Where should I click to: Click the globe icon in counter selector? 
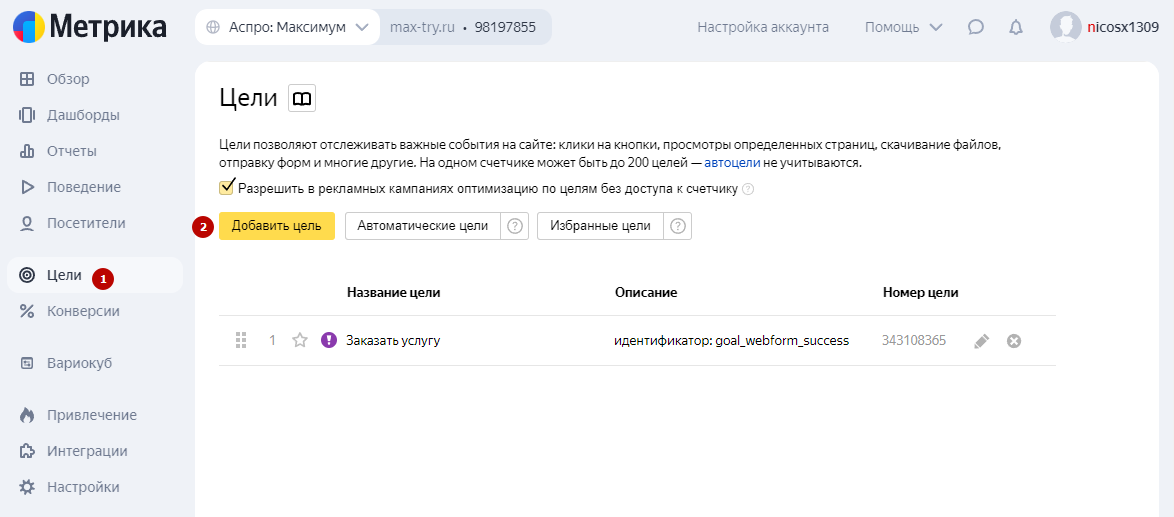213,27
